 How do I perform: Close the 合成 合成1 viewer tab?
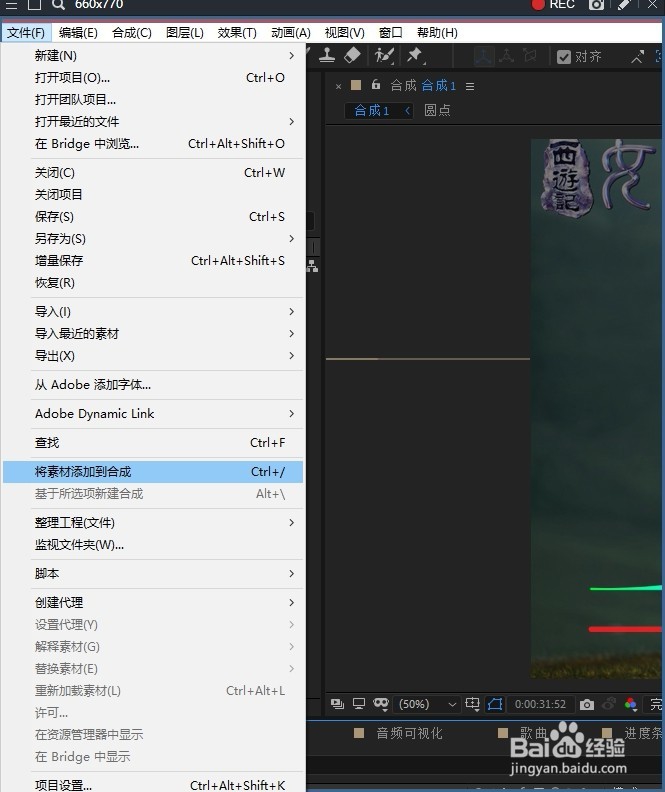[338, 86]
